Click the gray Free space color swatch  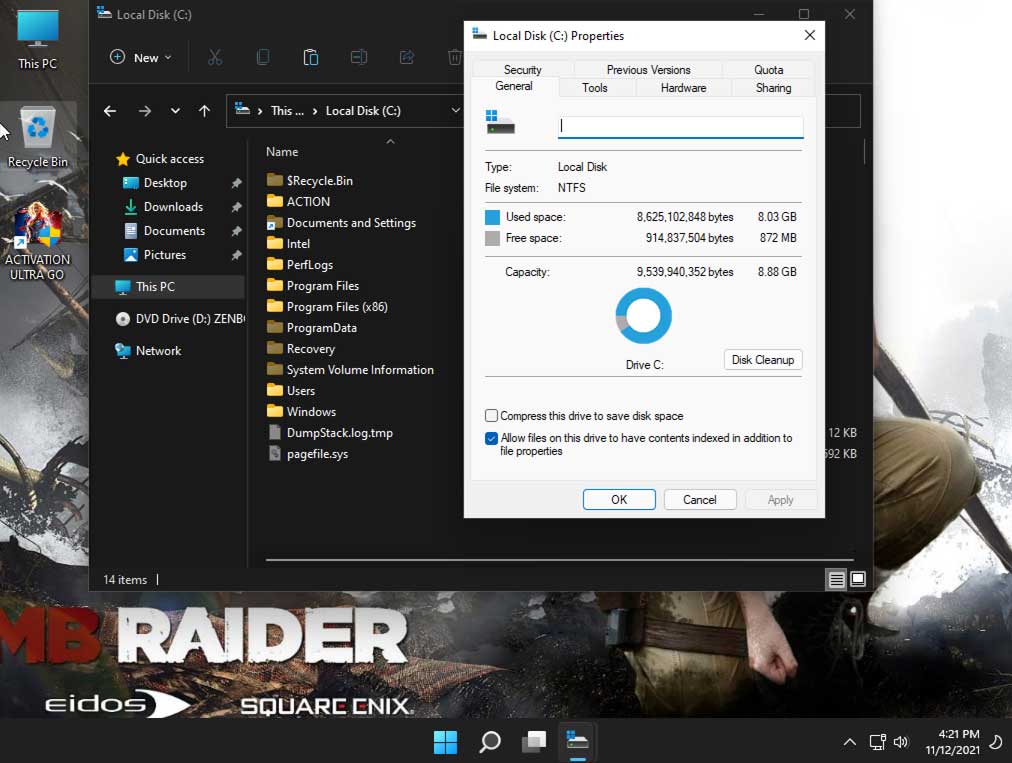pos(492,238)
